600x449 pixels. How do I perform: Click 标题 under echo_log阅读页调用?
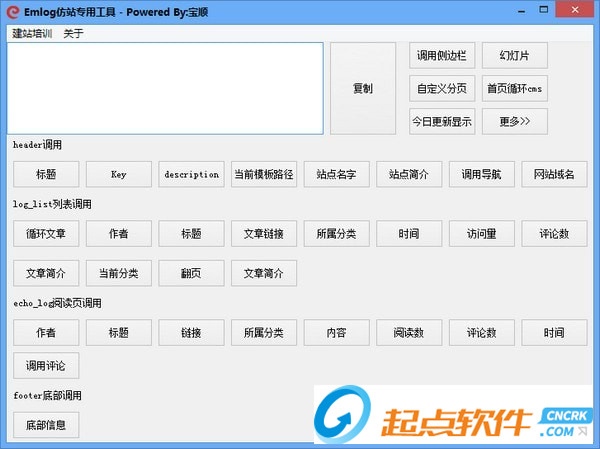pos(119,333)
